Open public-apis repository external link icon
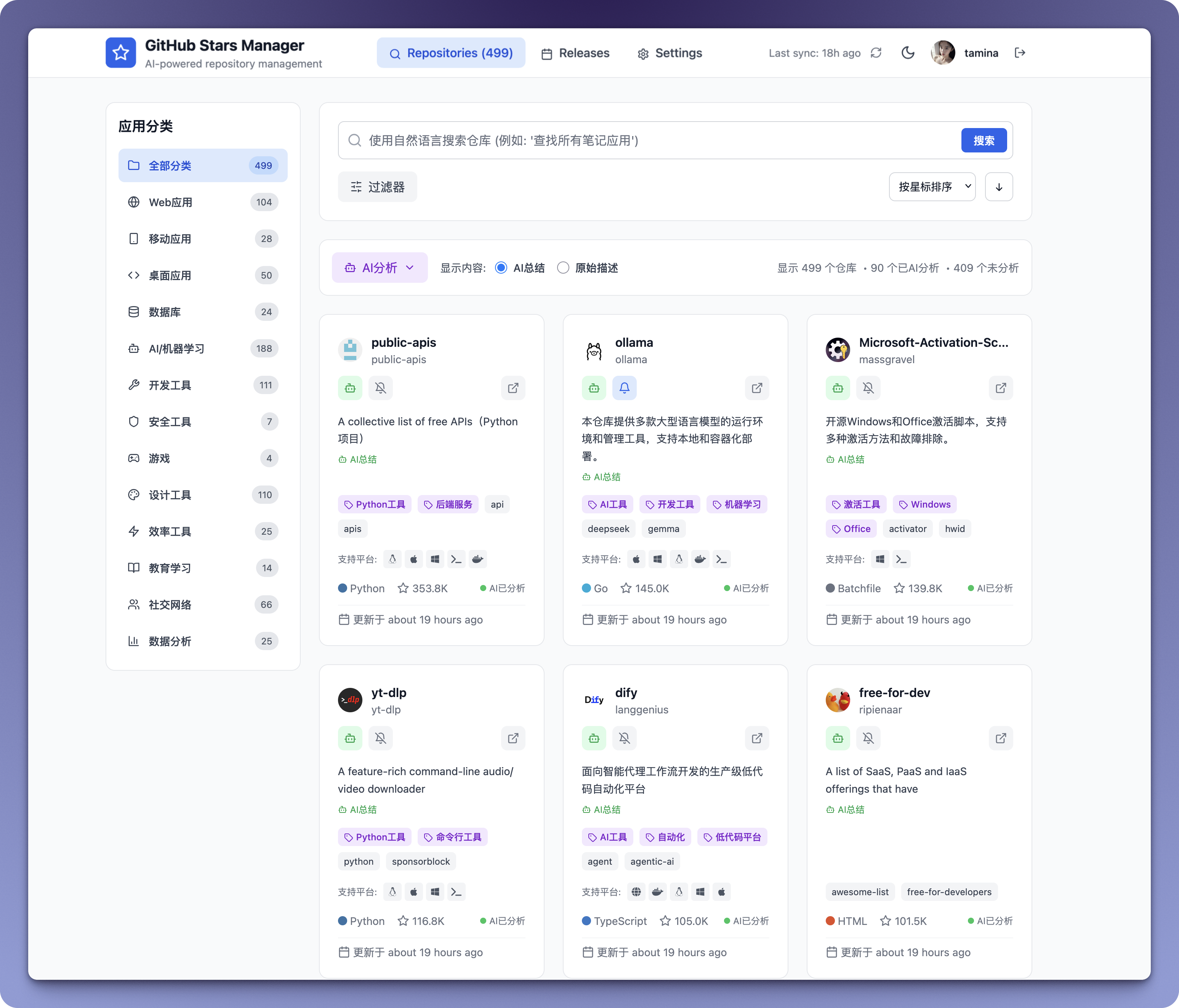Image resolution: width=1179 pixels, height=1008 pixels. [513, 388]
